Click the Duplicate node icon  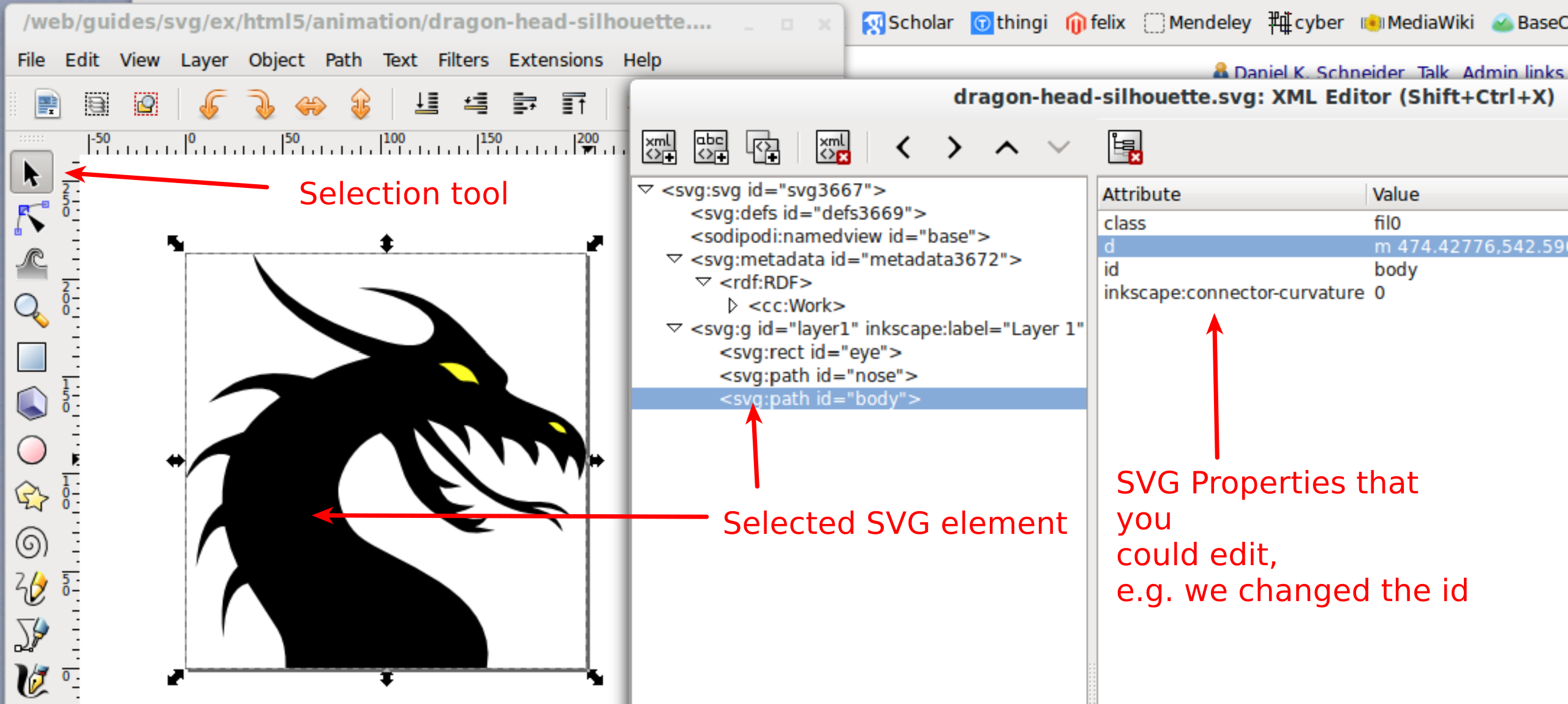763,147
